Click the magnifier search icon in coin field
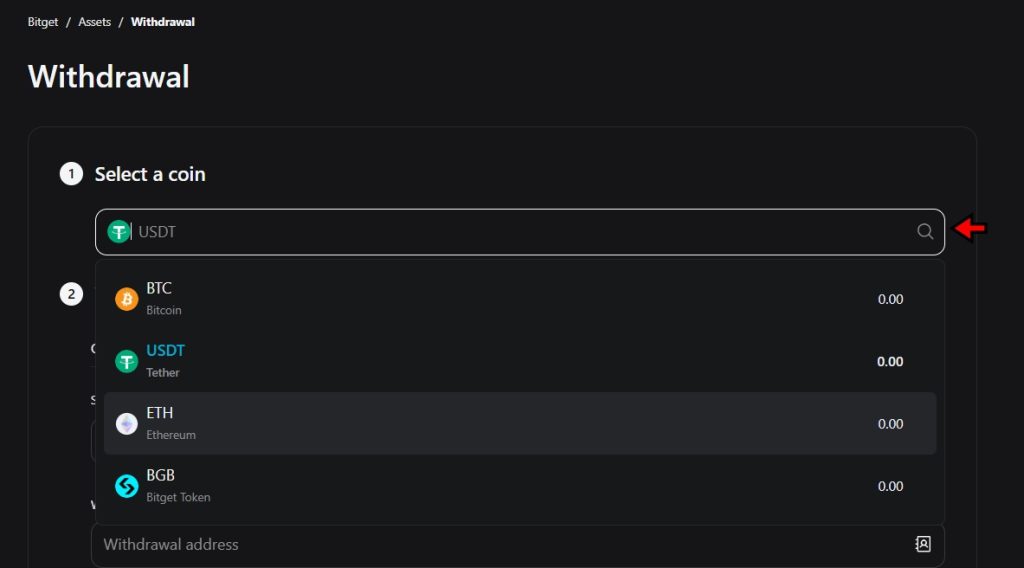The height and width of the screenshot is (568, 1024). click(x=925, y=232)
